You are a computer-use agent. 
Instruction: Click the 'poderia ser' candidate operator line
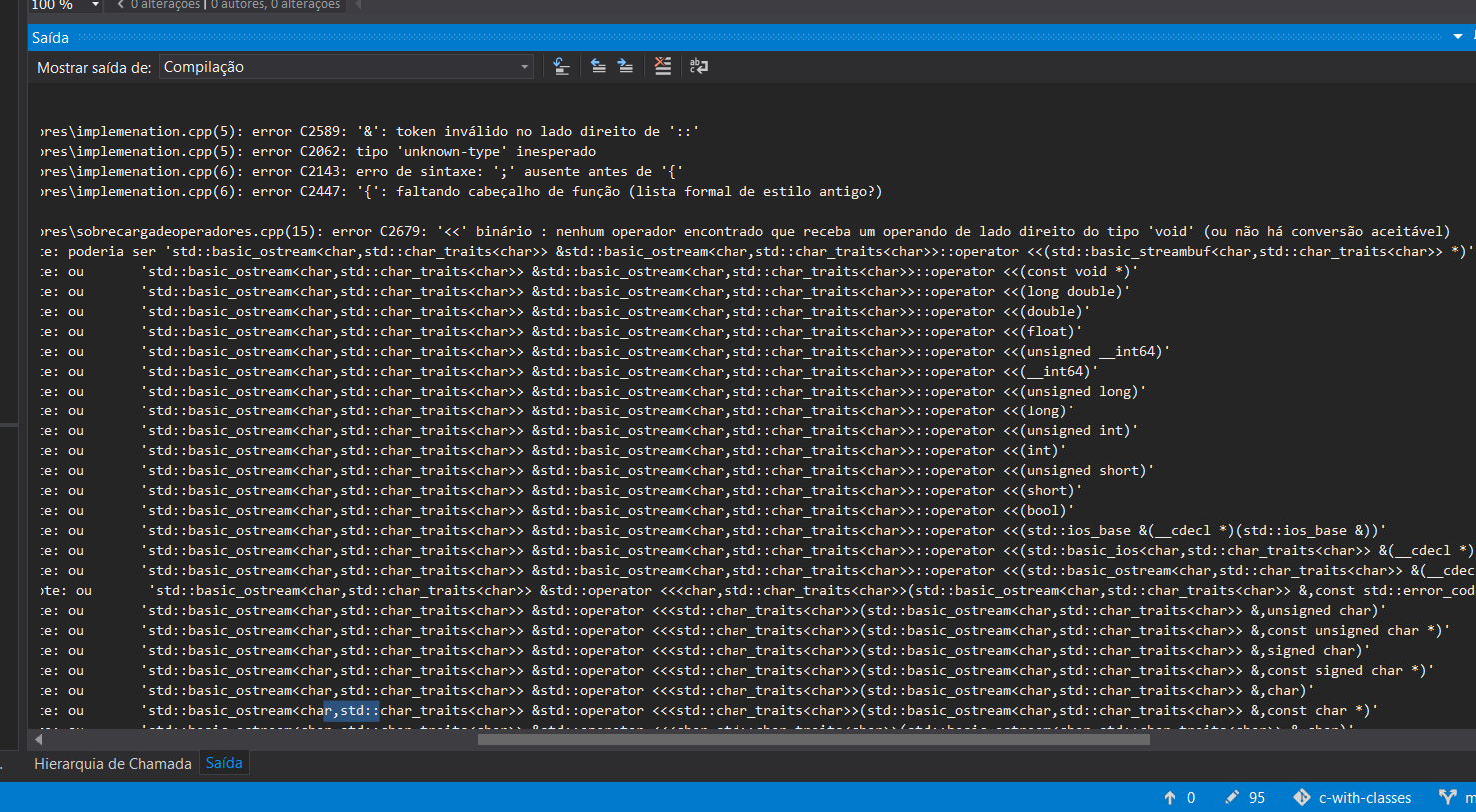(x=756, y=251)
